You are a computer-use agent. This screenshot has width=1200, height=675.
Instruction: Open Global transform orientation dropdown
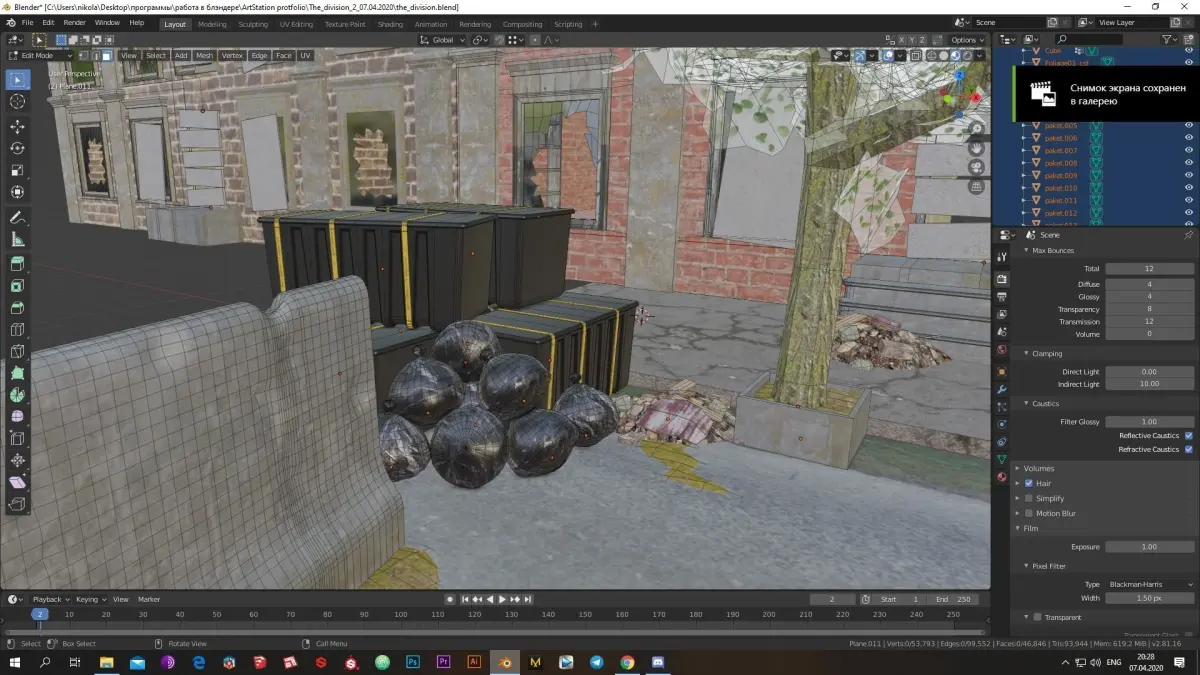pyautogui.click(x=441, y=40)
